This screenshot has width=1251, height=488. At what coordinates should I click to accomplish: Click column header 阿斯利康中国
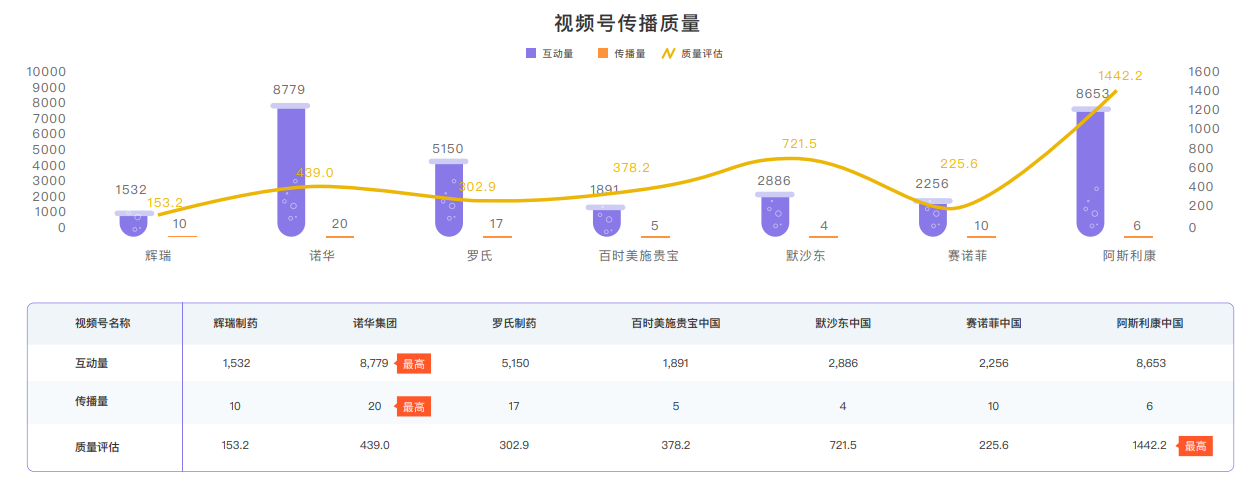coord(1150,324)
